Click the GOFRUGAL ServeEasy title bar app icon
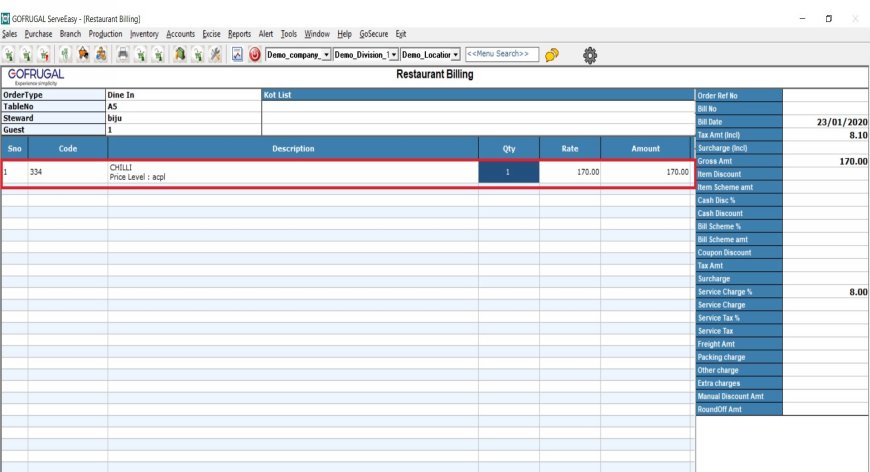Screen dimensions: 870x472 point(6,19)
